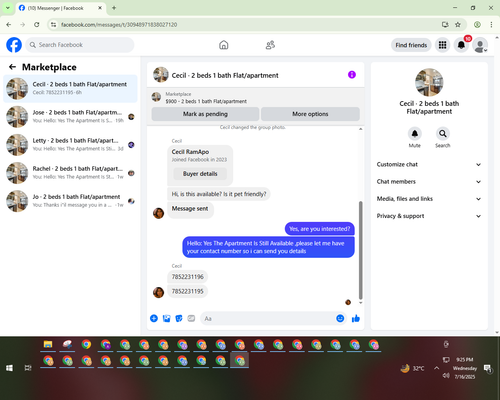The width and height of the screenshot is (500, 400).
Task: Select the Messenger Facebook browser tab
Action: [x=61, y=8]
